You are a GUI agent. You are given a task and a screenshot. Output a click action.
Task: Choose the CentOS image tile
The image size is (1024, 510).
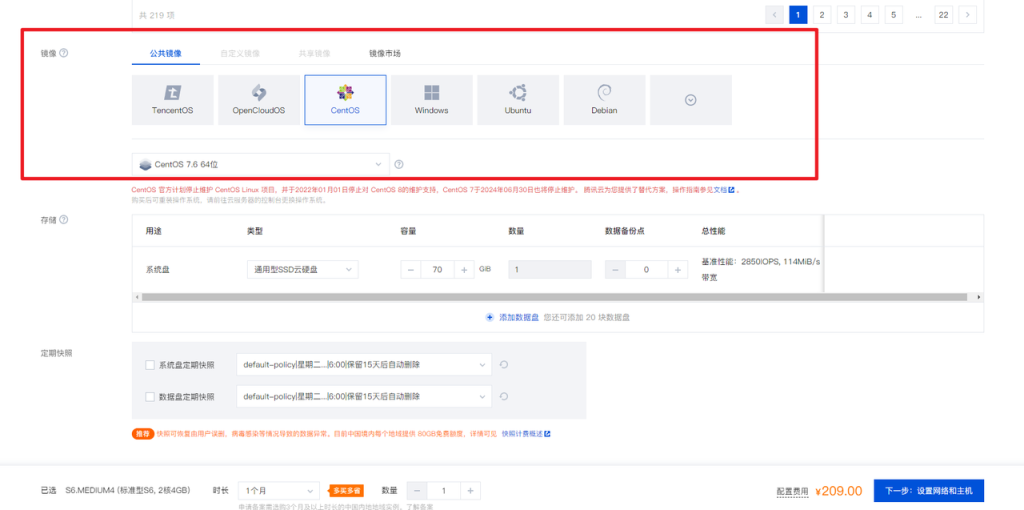(345, 100)
